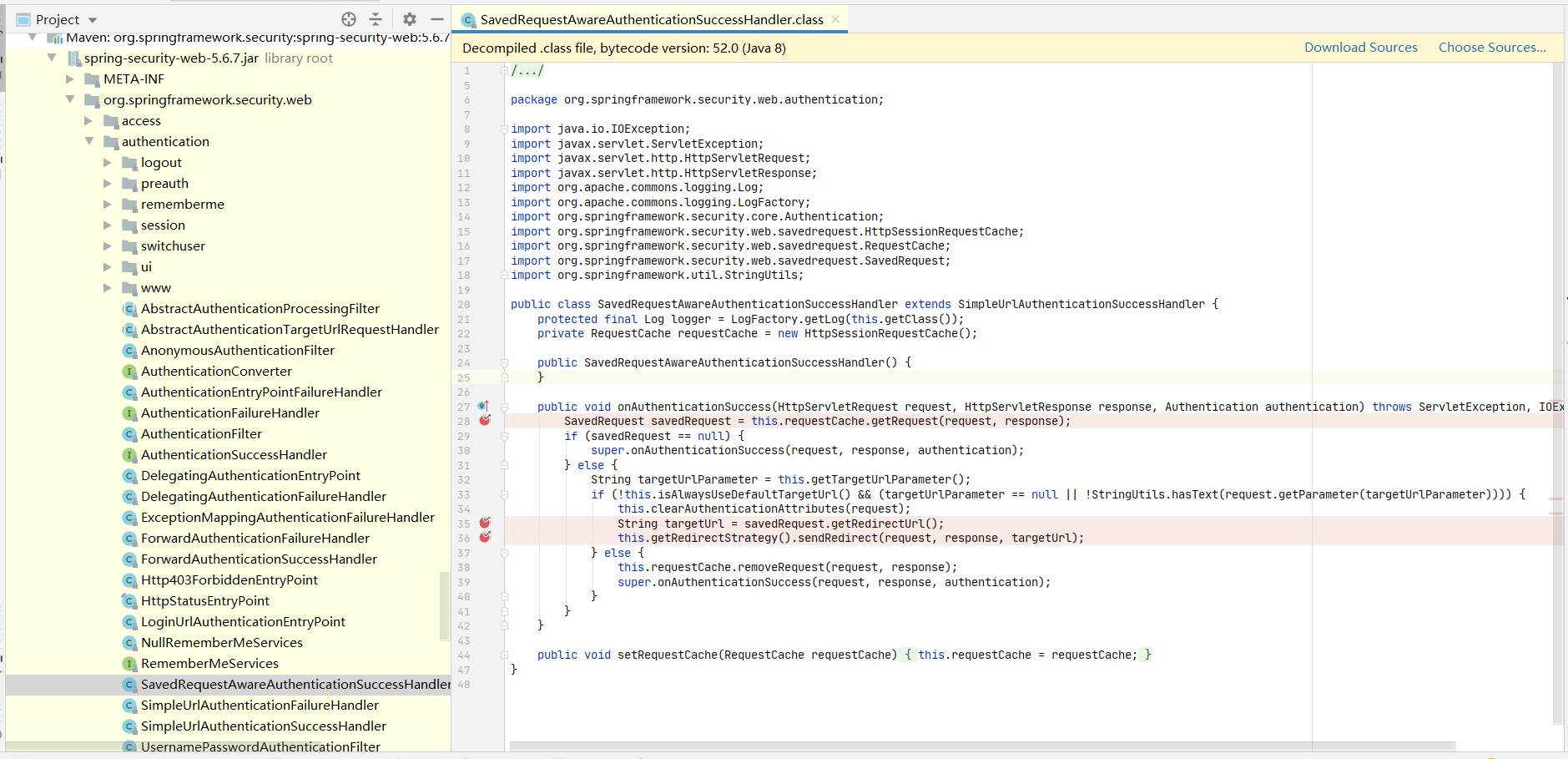1568x759 pixels.
Task: Click class icon of AnonymousAuthenticationFilter
Action: (129, 351)
